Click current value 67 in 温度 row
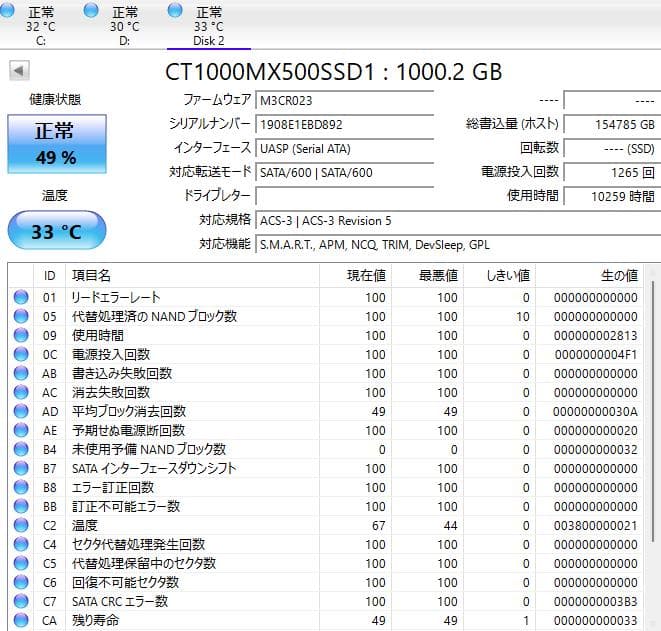 point(379,526)
